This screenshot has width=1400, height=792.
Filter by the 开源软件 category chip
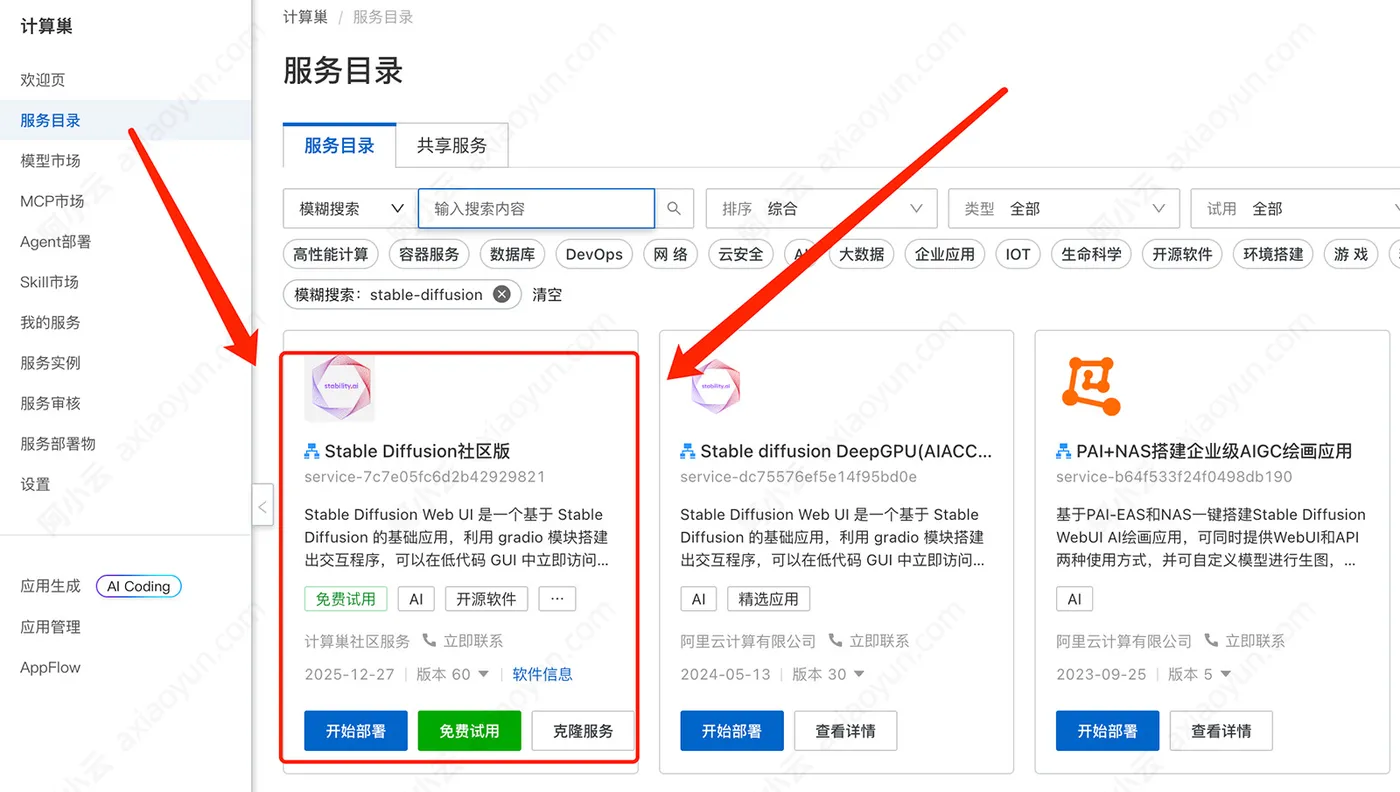(x=1182, y=254)
